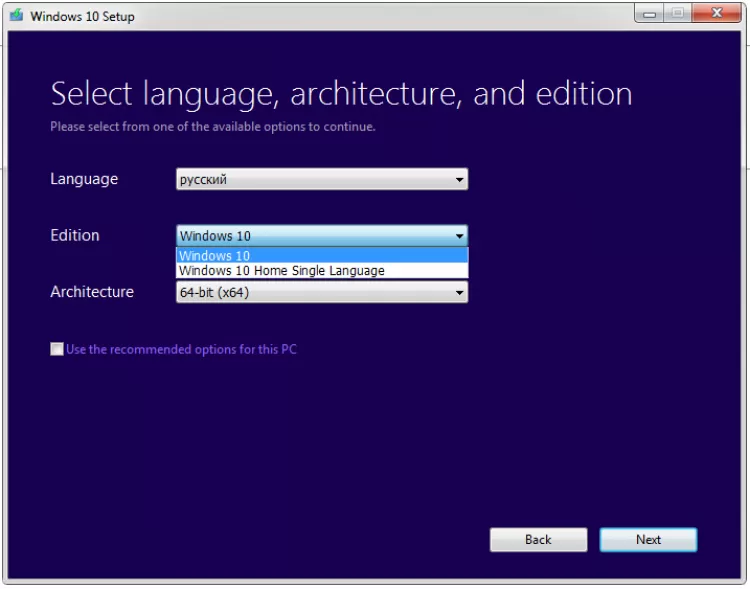Open the Architecture dropdown 64-bit (x64)

pos(322,292)
